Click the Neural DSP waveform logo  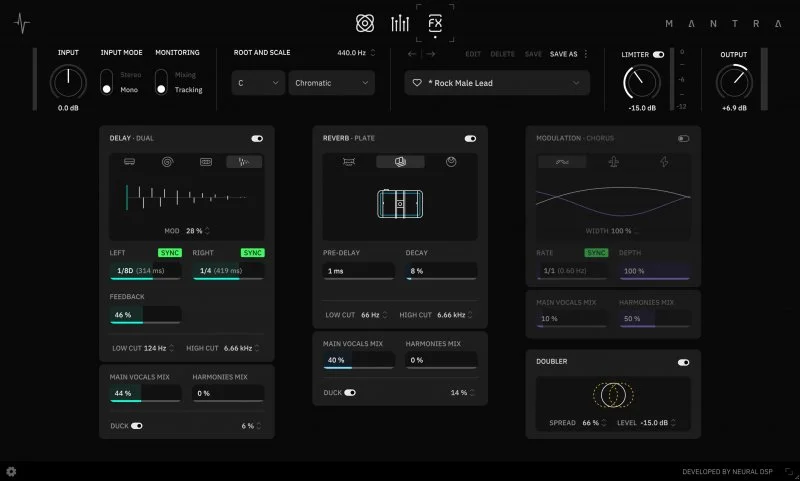coord(22,23)
